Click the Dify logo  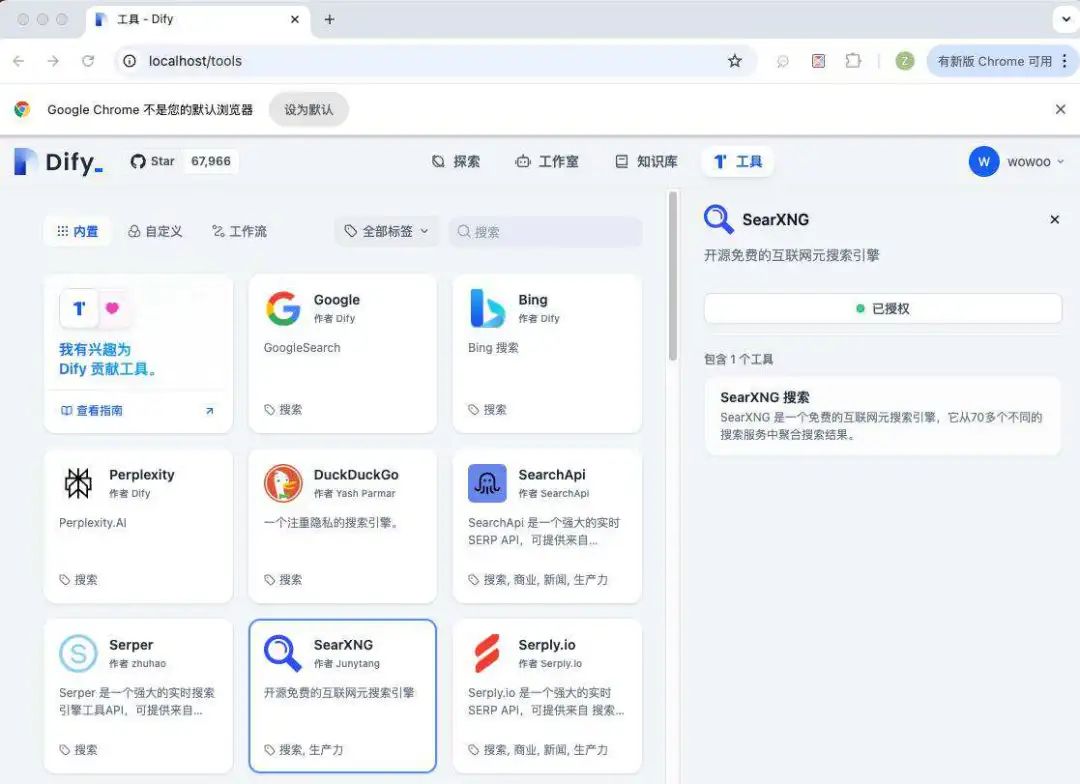tap(59, 162)
